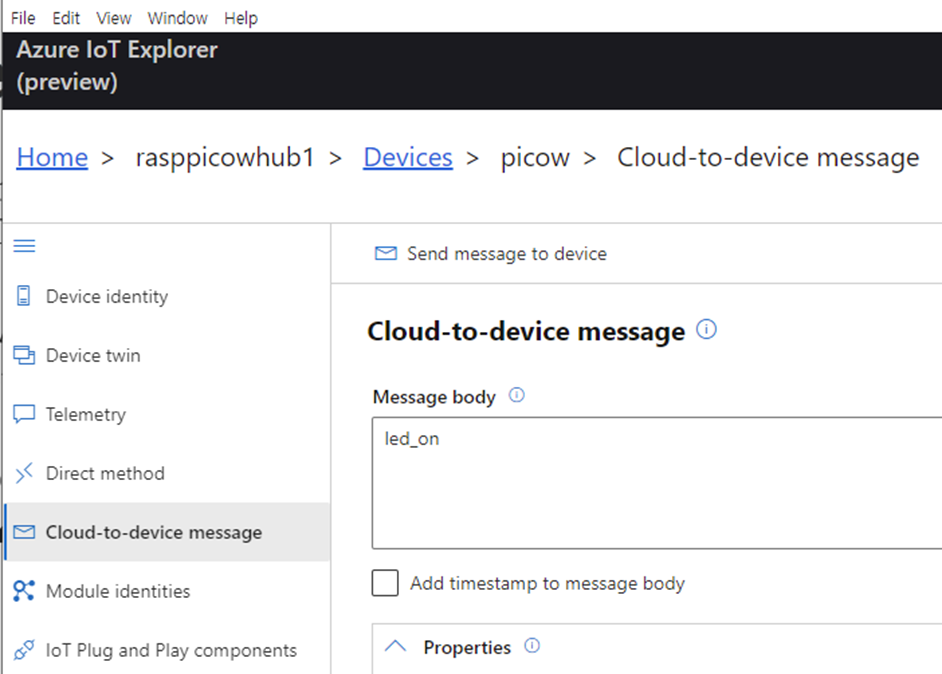The height and width of the screenshot is (674, 942).
Task: Enable Add timestamp to message body checkbox
Action: tap(385, 583)
